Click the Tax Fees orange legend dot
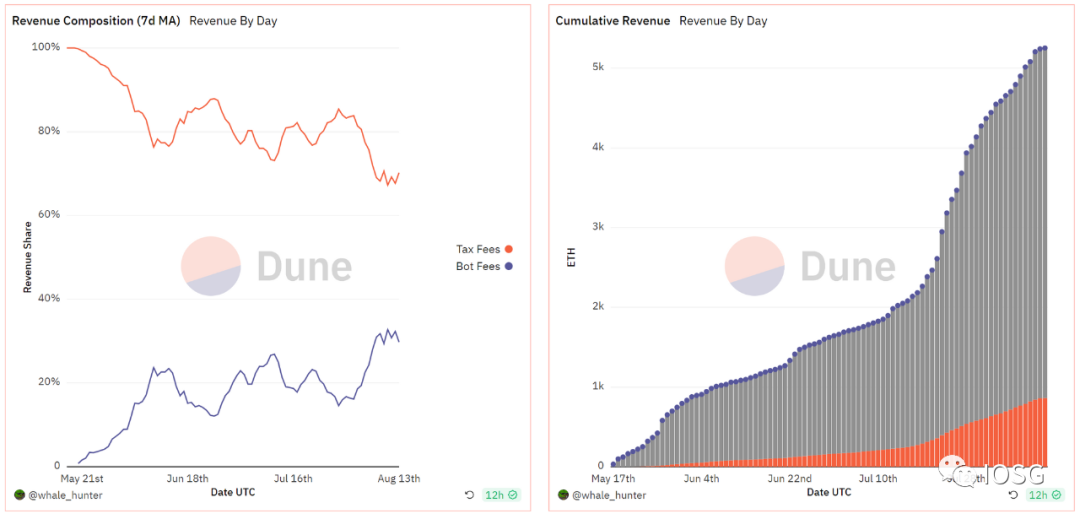This screenshot has height=519, width=1080. (509, 249)
